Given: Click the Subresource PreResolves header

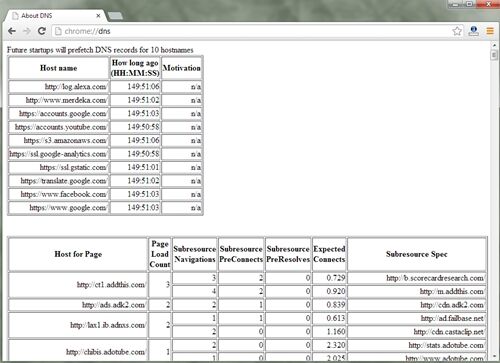Looking at the screenshot, I should [288, 254].
